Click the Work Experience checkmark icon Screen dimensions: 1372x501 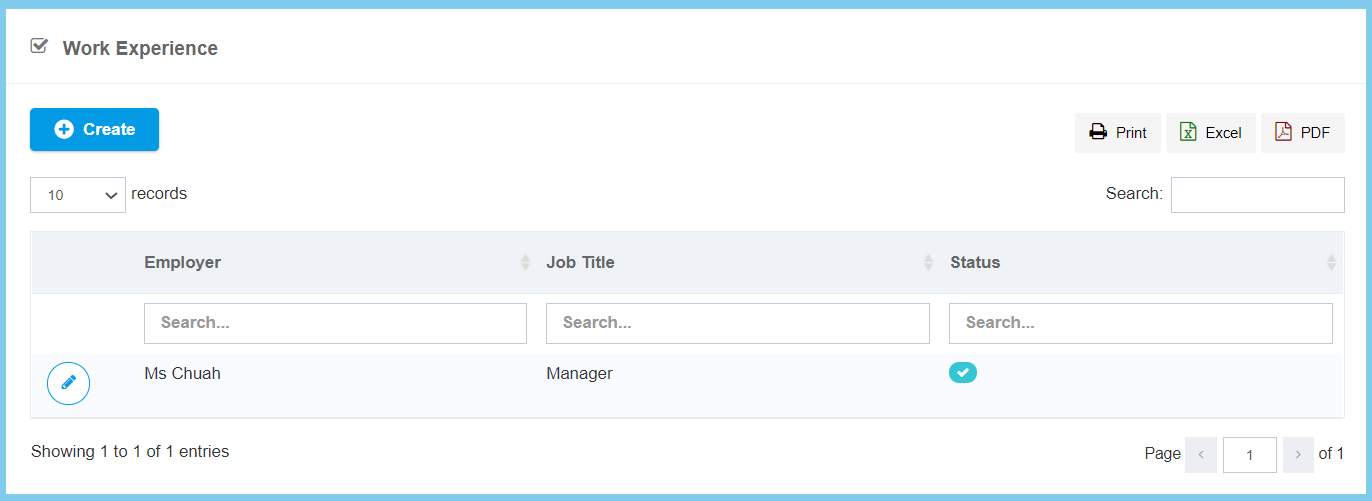40,46
